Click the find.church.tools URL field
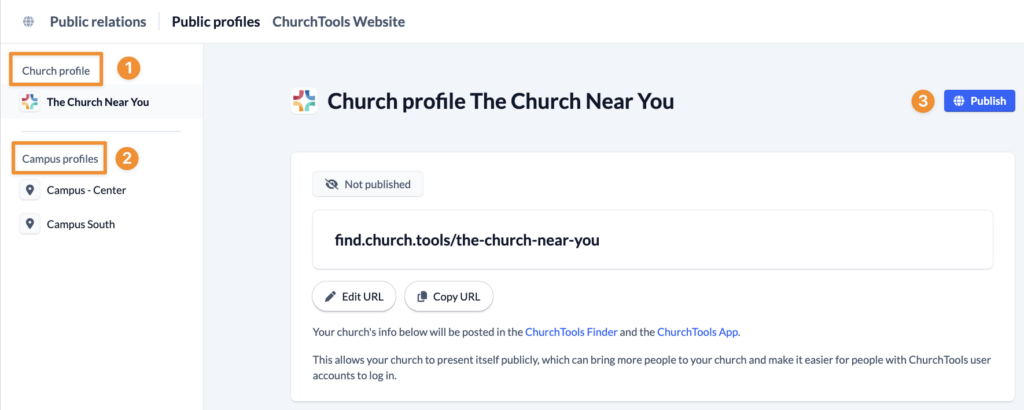This screenshot has width=1024, height=410. (x=652, y=240)
